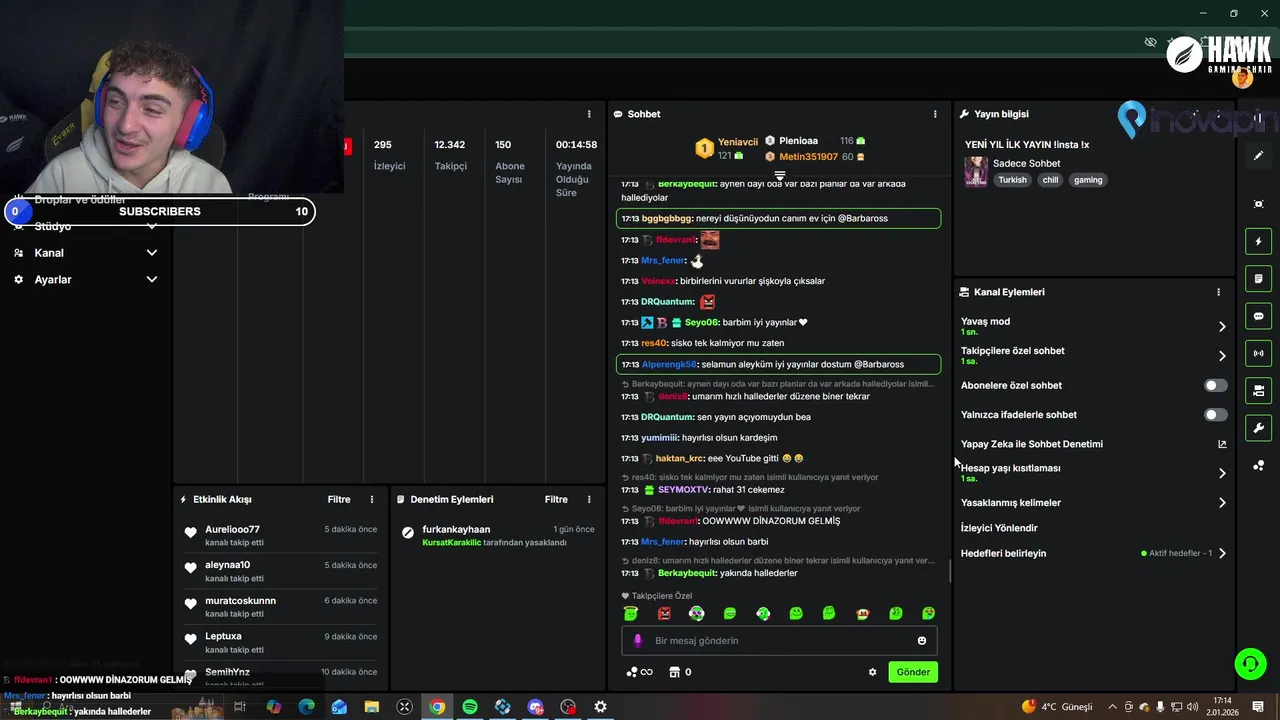This screenshot has width=1280, height=720.
Task: Open the green headset support button
Action: pyautogui.click(x=1249, y=663)
